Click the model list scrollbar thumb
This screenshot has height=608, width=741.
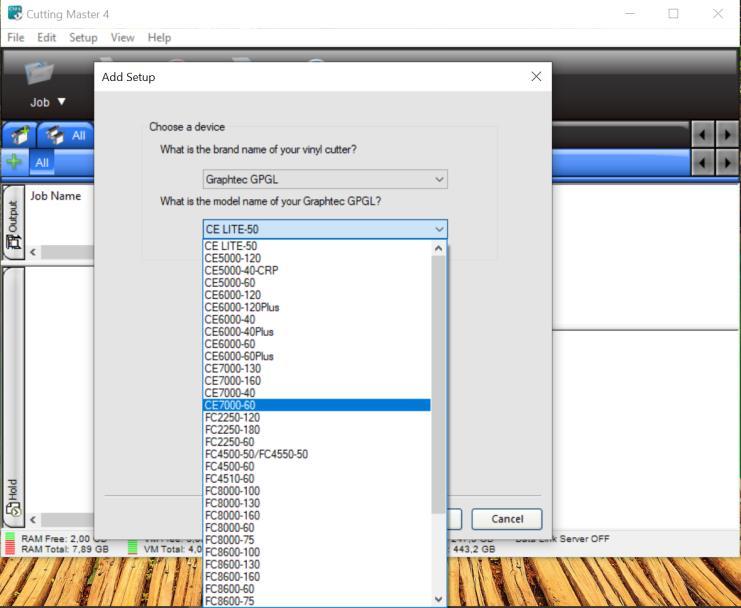pyautogui.click(x=439, y=385)
